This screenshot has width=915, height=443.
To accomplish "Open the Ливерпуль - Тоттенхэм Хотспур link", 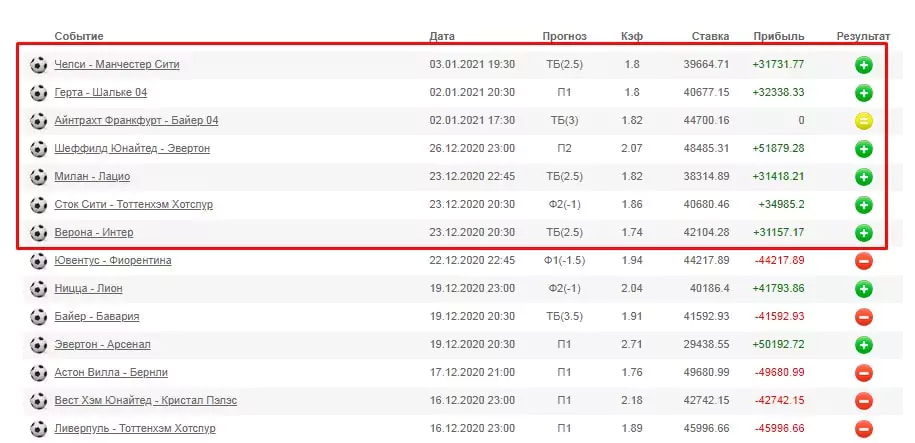I will [135, 428].
